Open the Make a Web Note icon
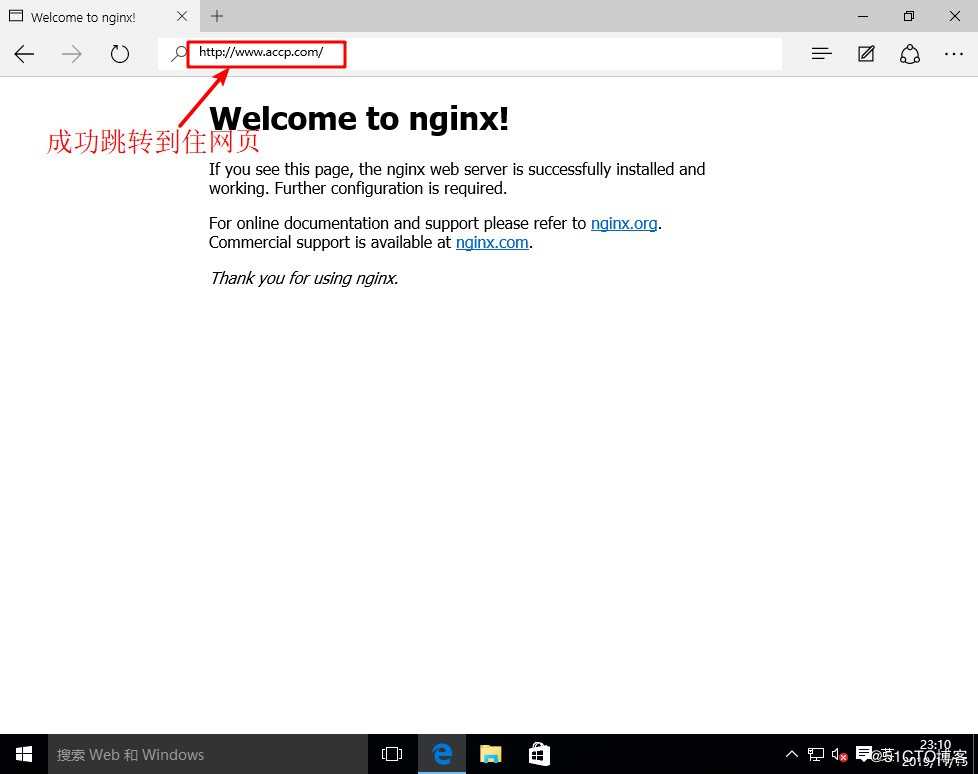This screenshot has width=978, height=774. click(x=866, y=54)
